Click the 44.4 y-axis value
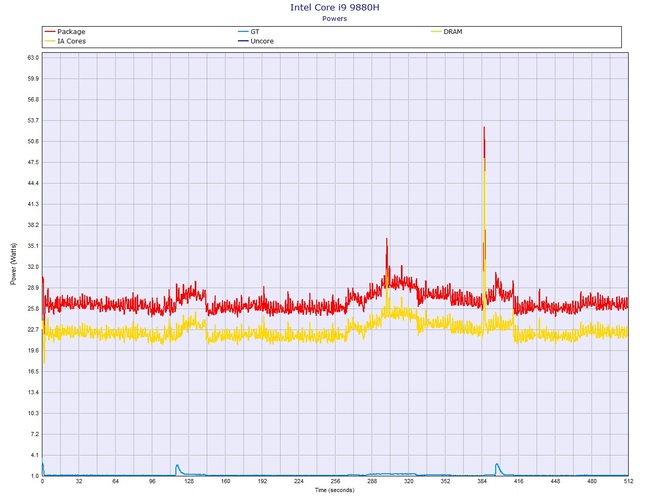The height and width of the screenshot is (502, 670). tap(33, 183)
